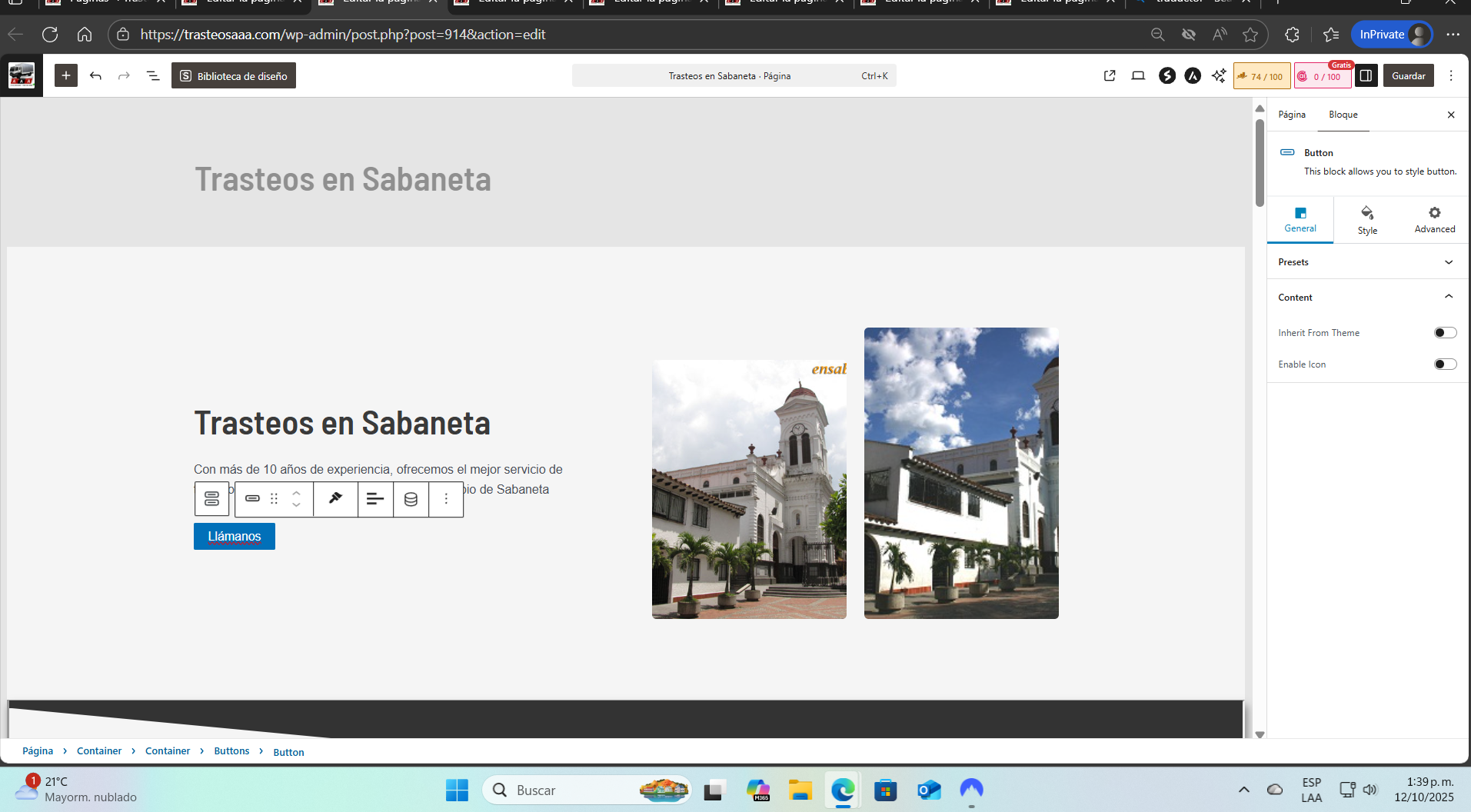Turn on the Enable Icon switch
The height and width of the screenshot is (812, 1471).
point(1445,364)
